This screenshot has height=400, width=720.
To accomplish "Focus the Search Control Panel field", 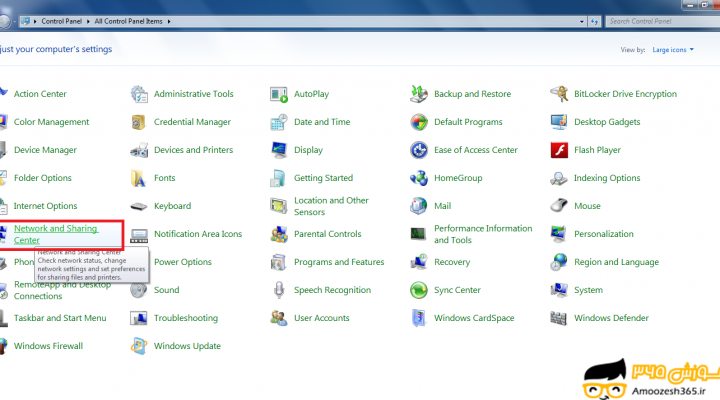I will coord(663,21).
